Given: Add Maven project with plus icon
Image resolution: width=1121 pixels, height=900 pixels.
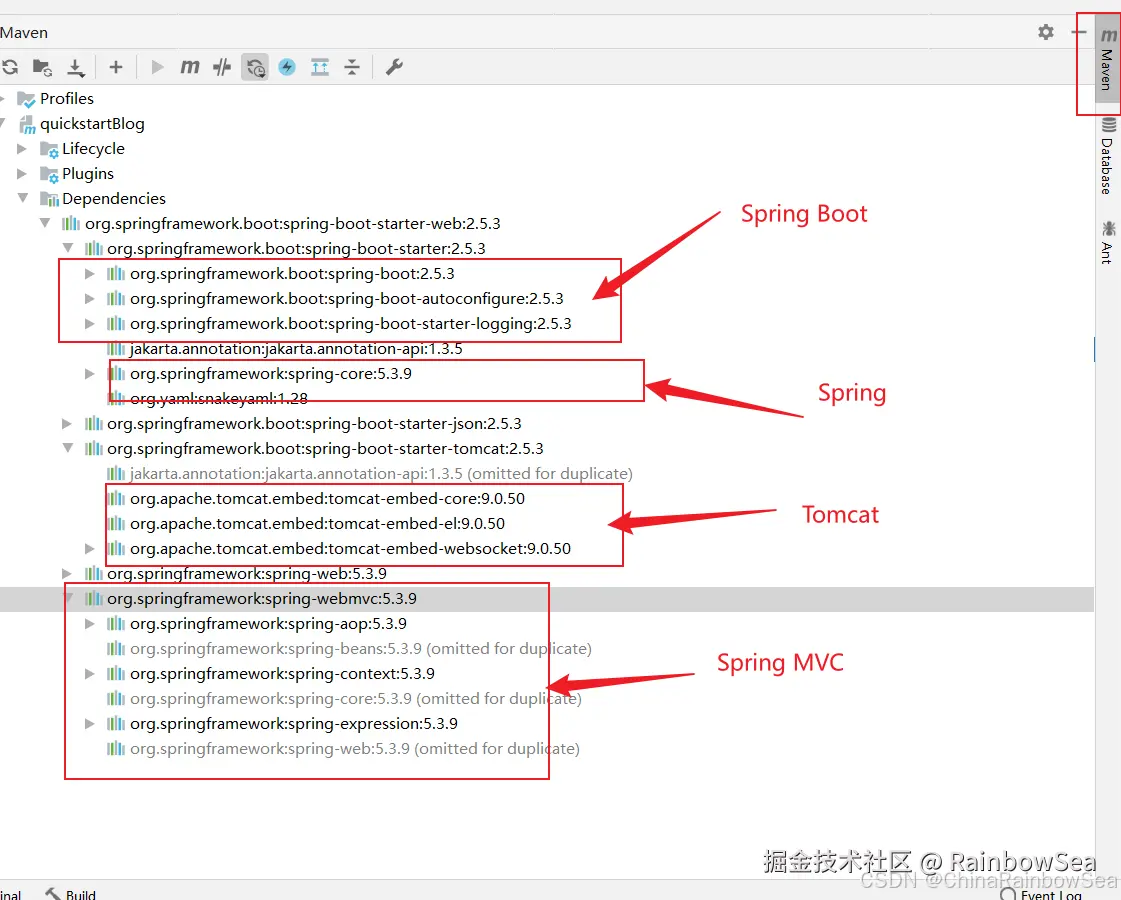Looking at the screenshot, I should (x=116, y=67).
